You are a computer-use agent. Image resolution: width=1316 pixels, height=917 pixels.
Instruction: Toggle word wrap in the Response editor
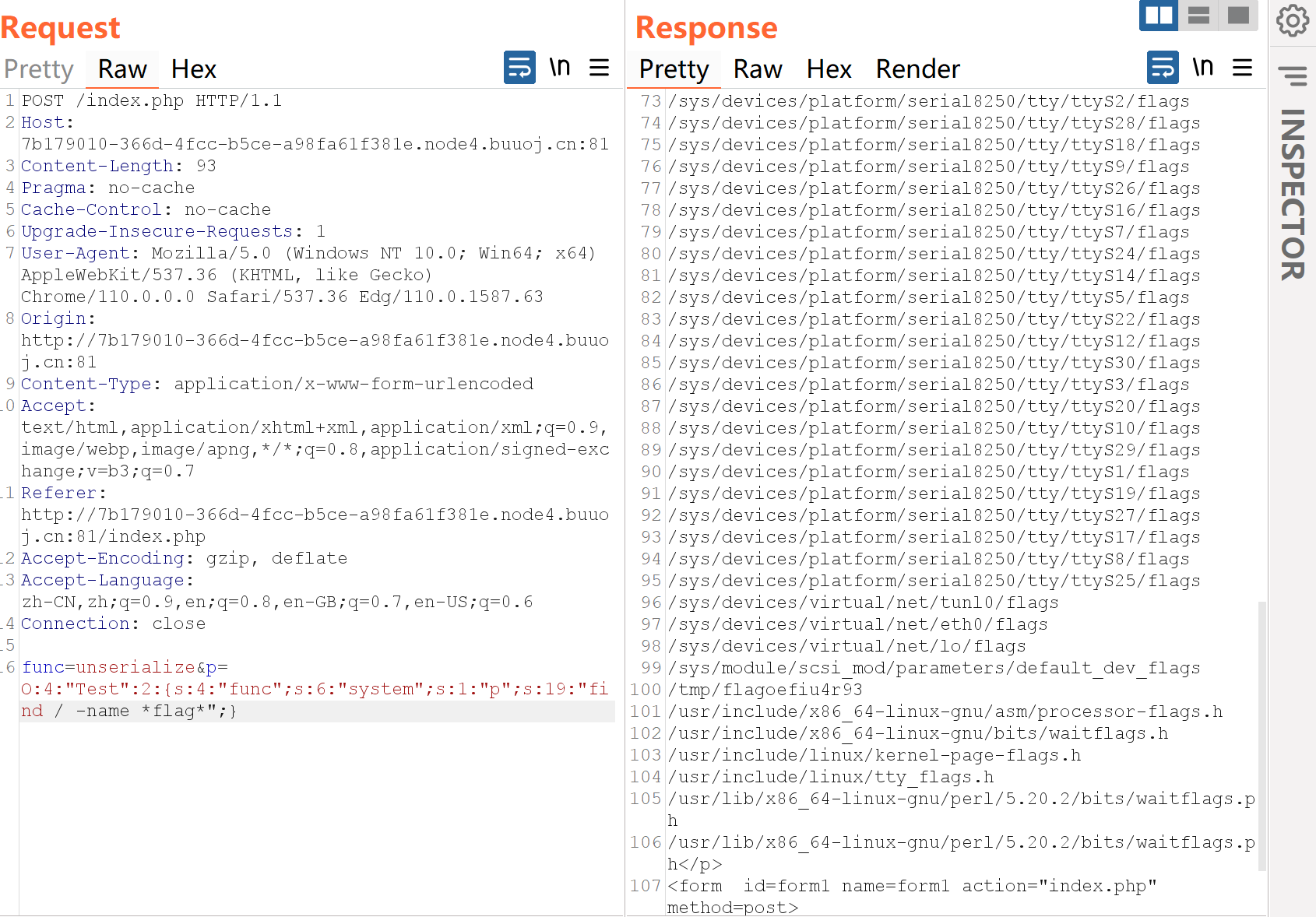[x=1163, y=68]
